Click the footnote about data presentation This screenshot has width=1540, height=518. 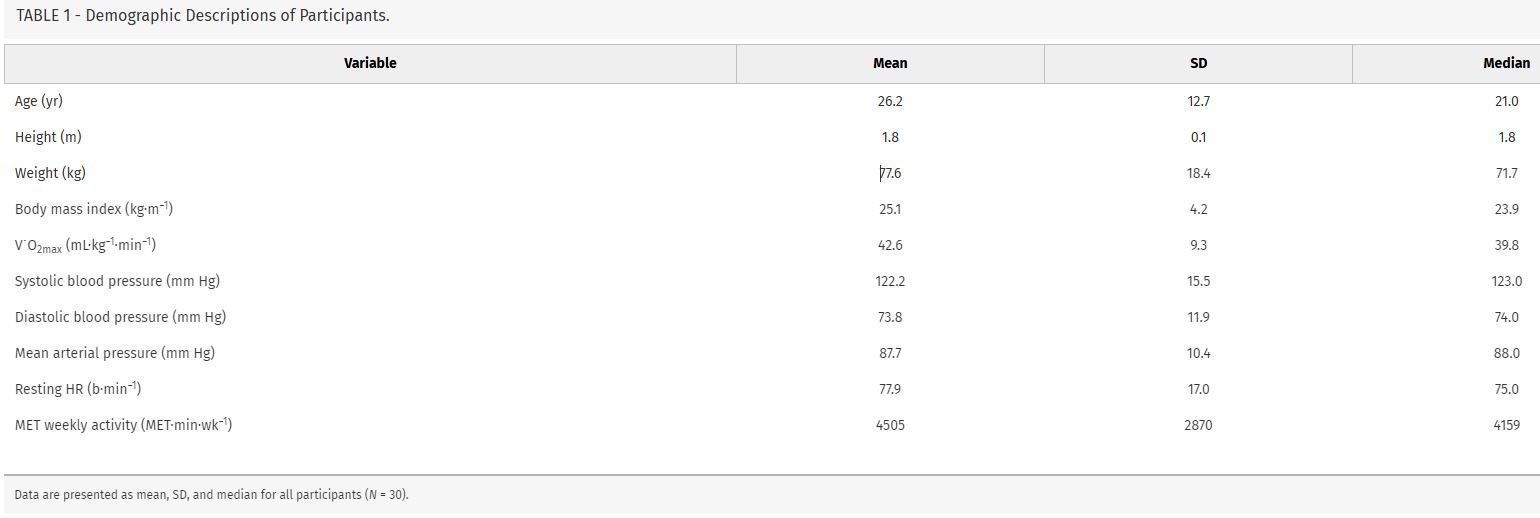212,495
